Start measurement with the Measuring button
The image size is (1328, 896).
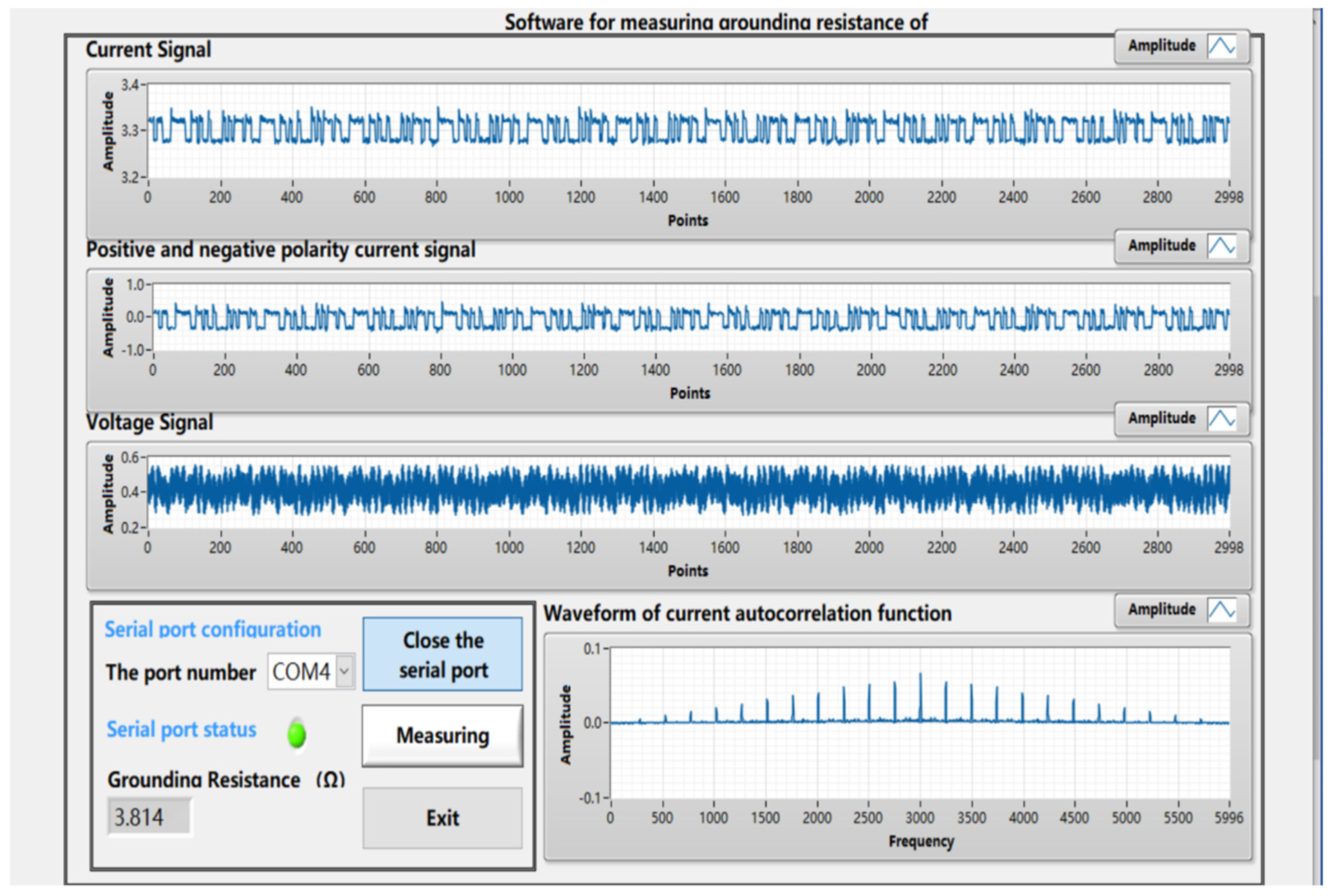tap(442, 736)
